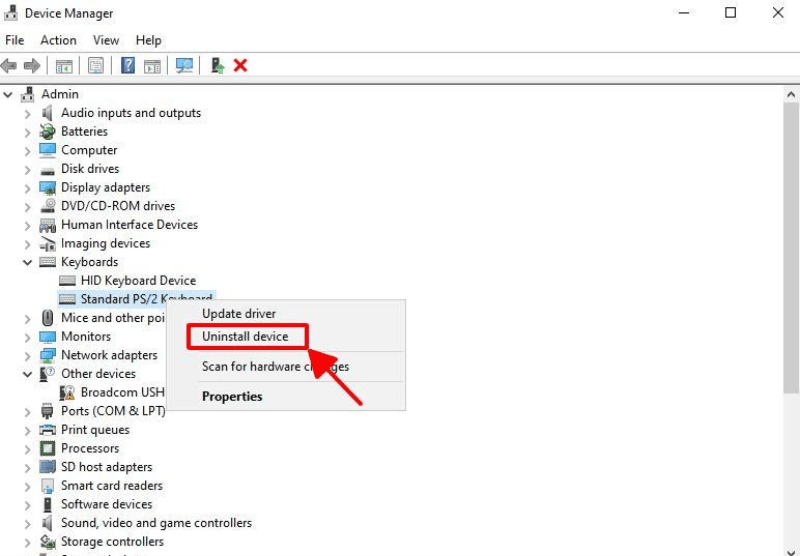Open Properties from the context menu

[232, 396]
